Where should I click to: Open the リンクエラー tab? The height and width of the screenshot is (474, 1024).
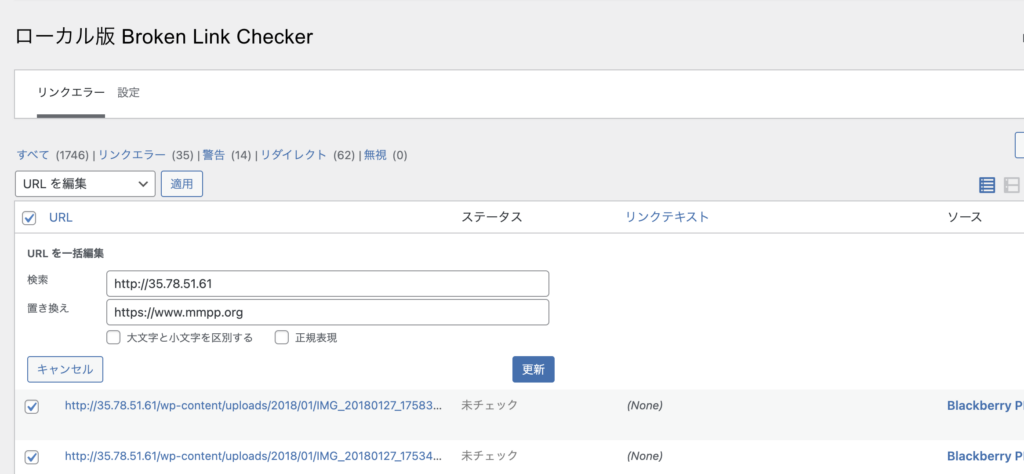71,93
